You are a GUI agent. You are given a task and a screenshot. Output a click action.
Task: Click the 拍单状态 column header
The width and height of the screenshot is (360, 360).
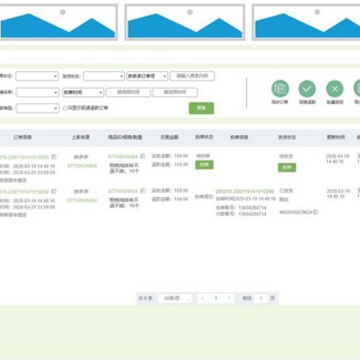204,137
